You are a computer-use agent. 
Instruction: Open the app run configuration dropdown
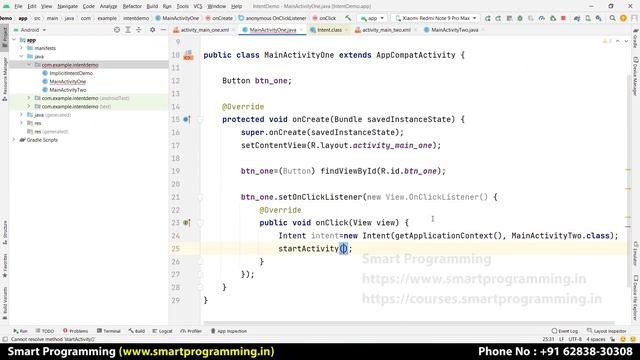click(372, 18)
